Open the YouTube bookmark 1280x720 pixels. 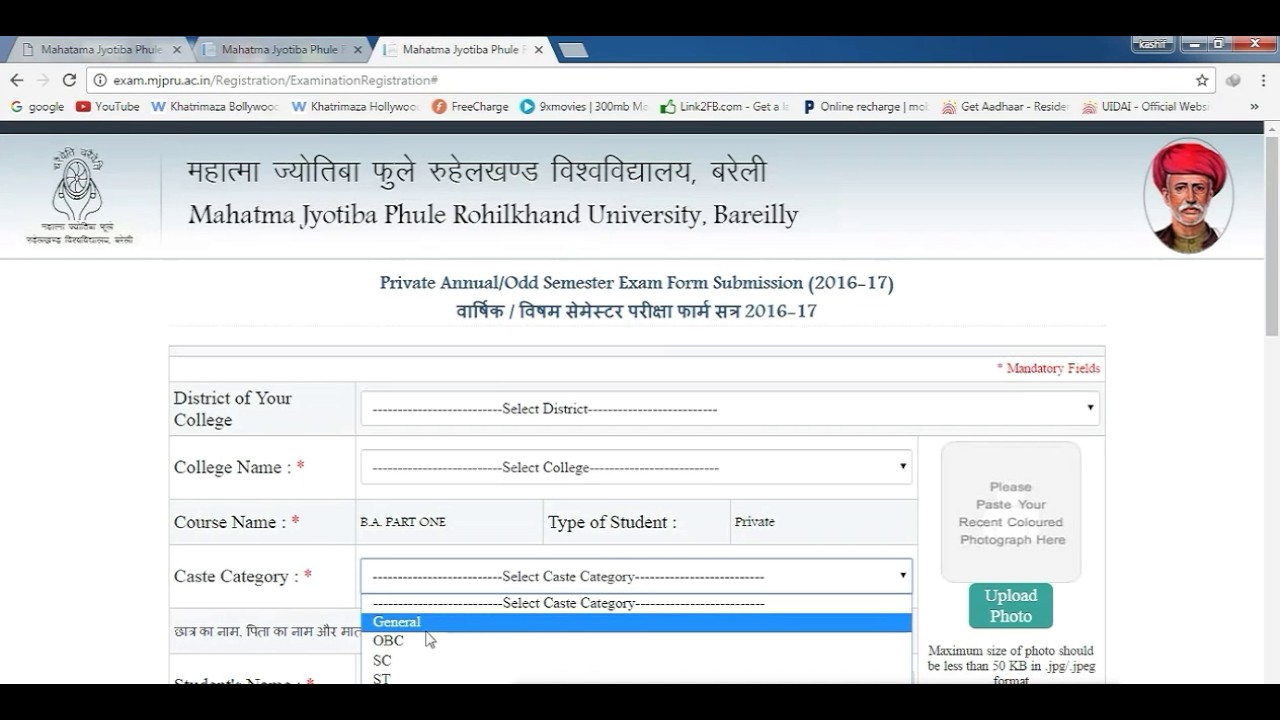tap(108, 106)
